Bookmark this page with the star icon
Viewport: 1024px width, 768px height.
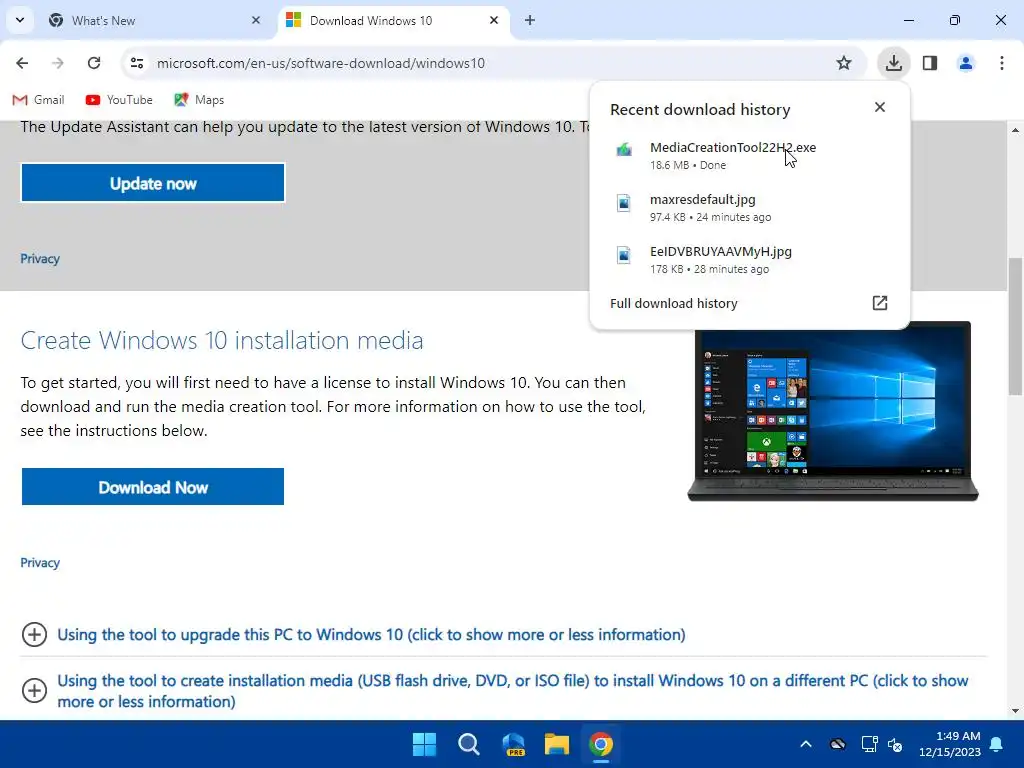[x=844, y=63]
